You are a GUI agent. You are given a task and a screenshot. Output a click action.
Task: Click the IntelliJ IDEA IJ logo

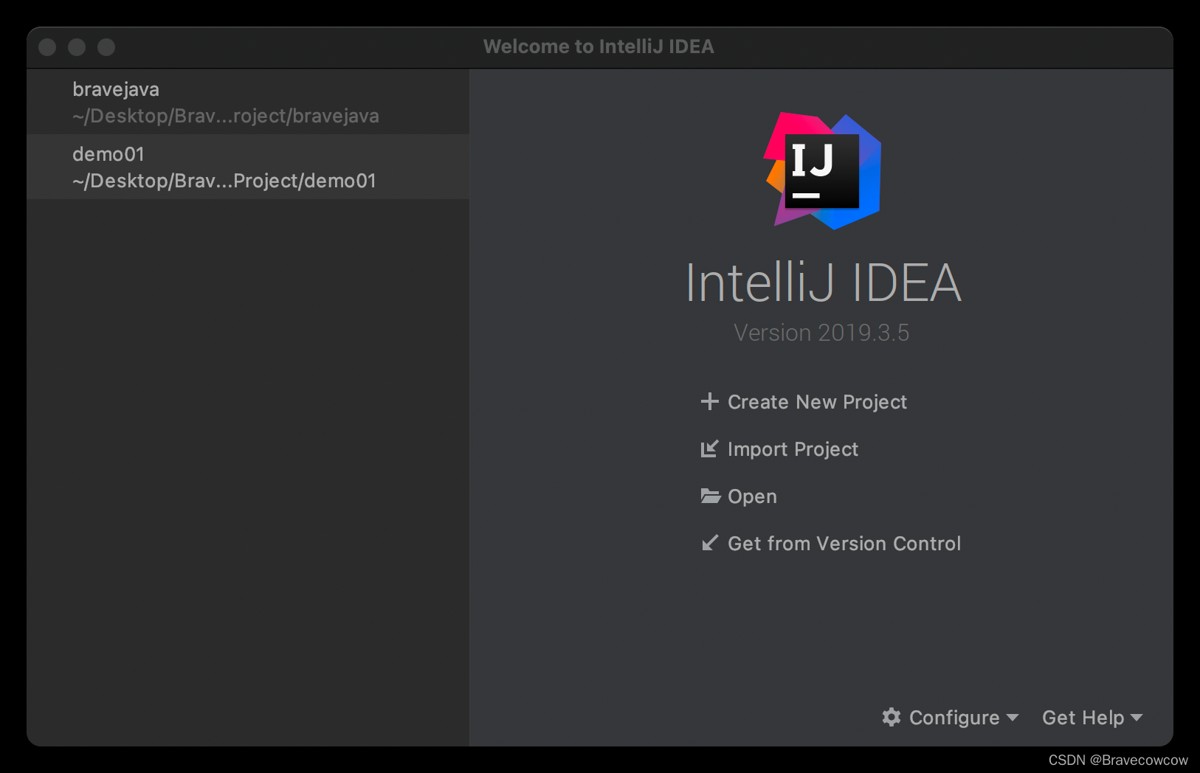pyautogui.click(x=822, y=171)
